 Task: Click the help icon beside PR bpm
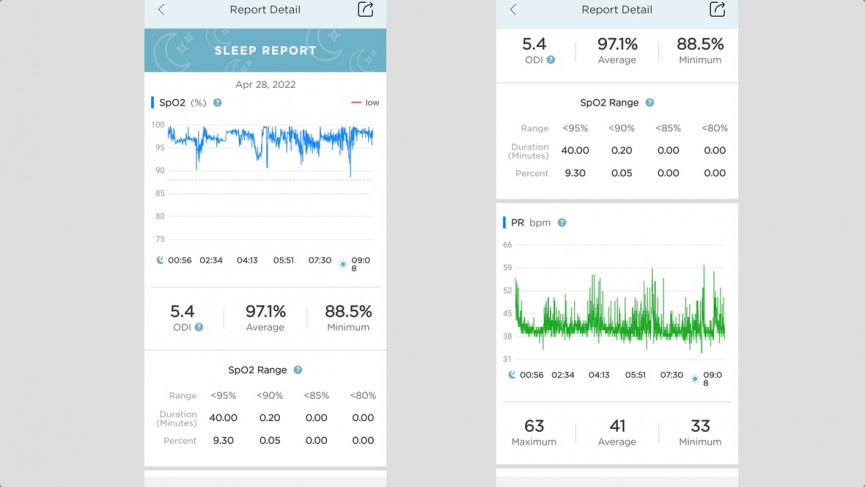[561, 222]
